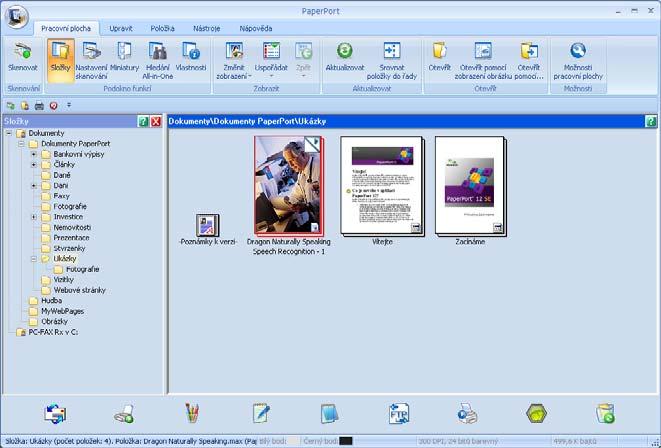Expand the Daní folder
Image resolution: width=661 pixels, height=448 pixels.
pyautogui.click(x=34, y=185)
